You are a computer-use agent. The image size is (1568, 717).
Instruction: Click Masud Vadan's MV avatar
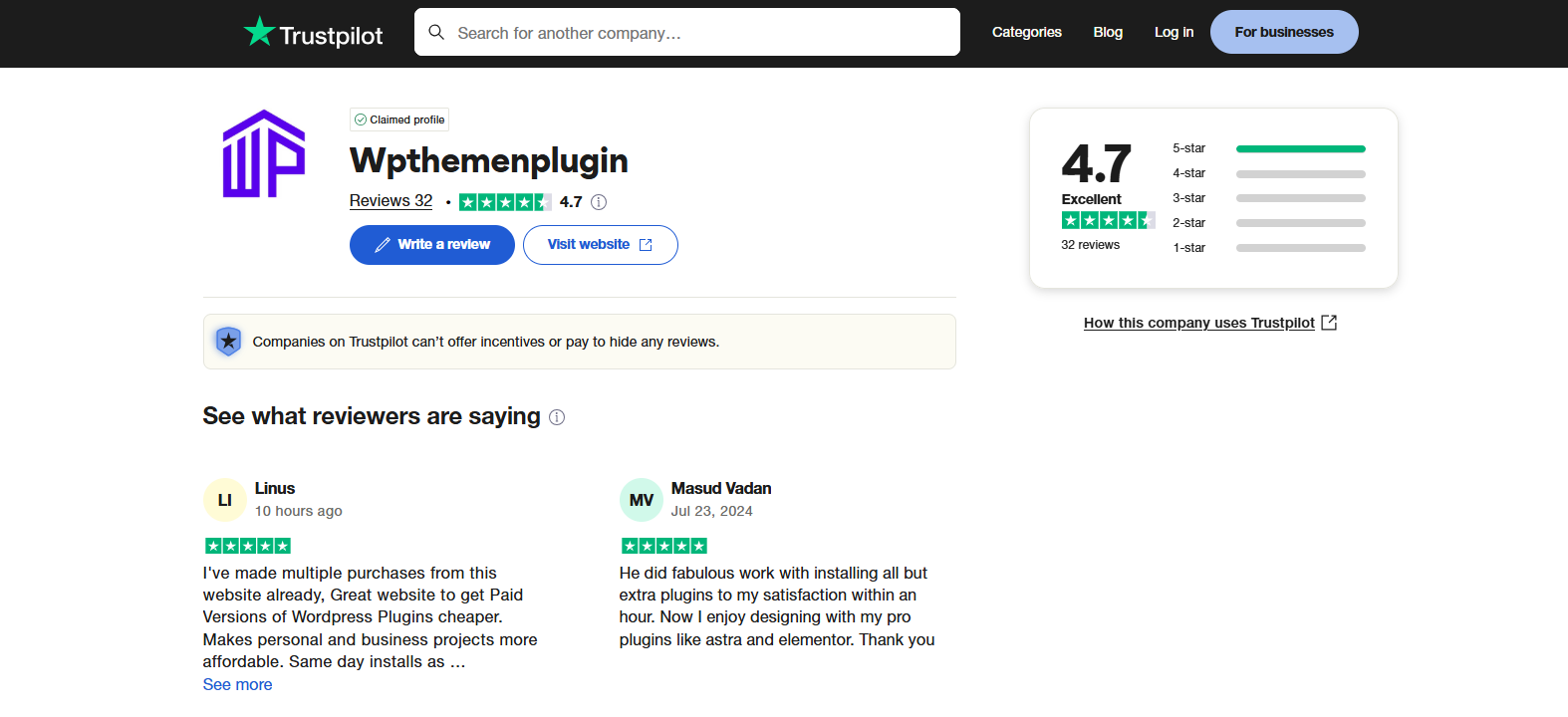coord(642,500)
